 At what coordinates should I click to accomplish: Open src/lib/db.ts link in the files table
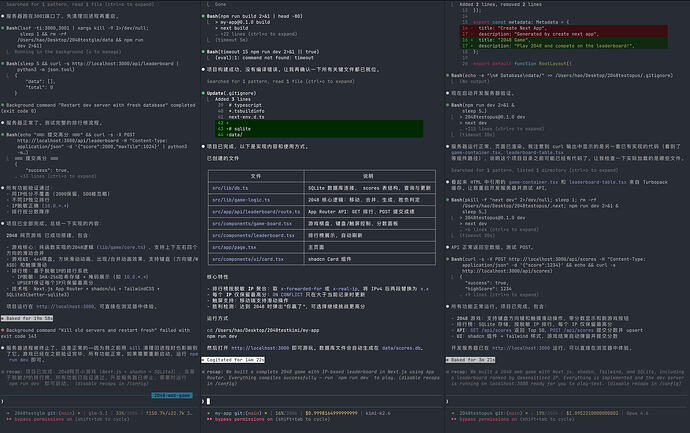[230, 188]
